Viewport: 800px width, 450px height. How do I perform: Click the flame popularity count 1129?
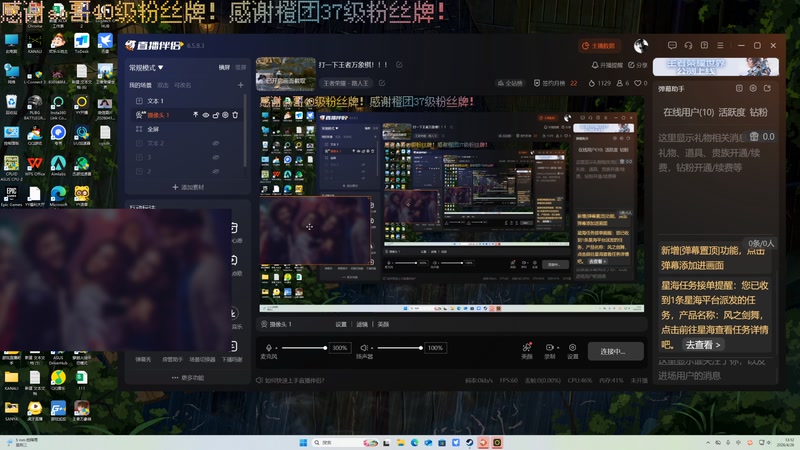[599, 83]
